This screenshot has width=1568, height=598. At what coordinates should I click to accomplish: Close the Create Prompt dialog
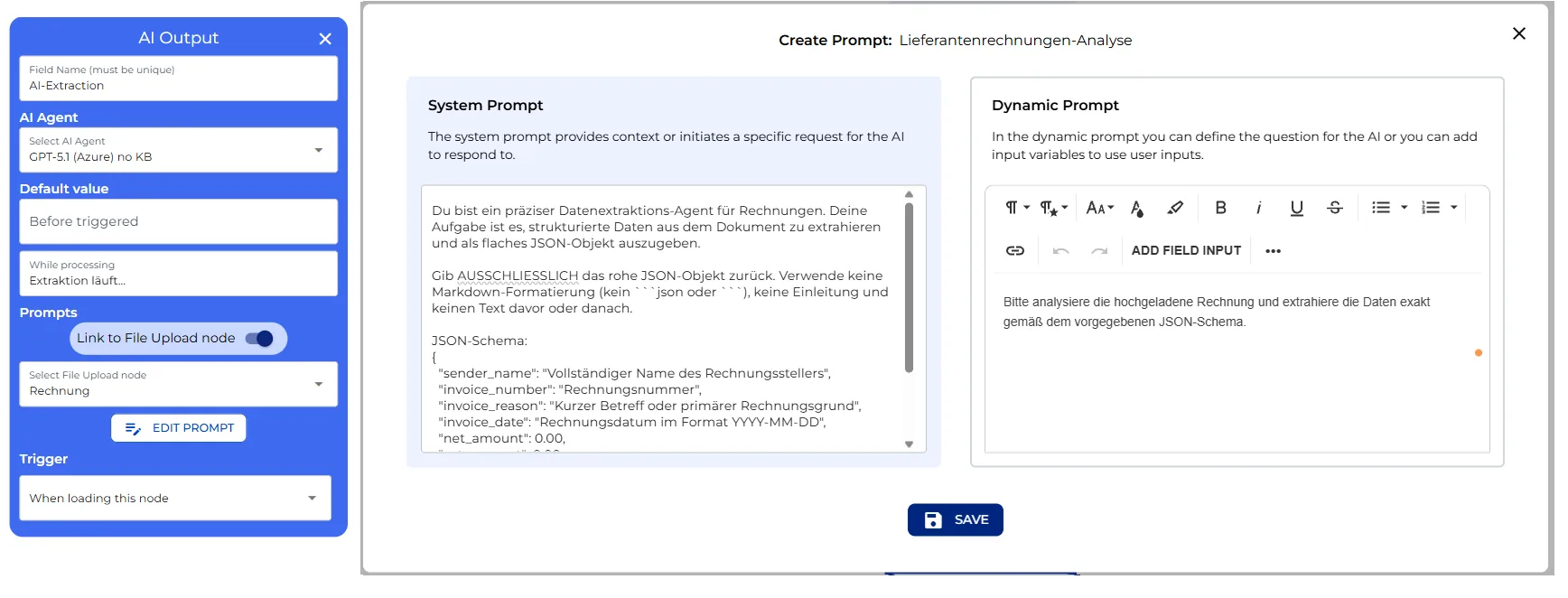(x=1518, y=33)
